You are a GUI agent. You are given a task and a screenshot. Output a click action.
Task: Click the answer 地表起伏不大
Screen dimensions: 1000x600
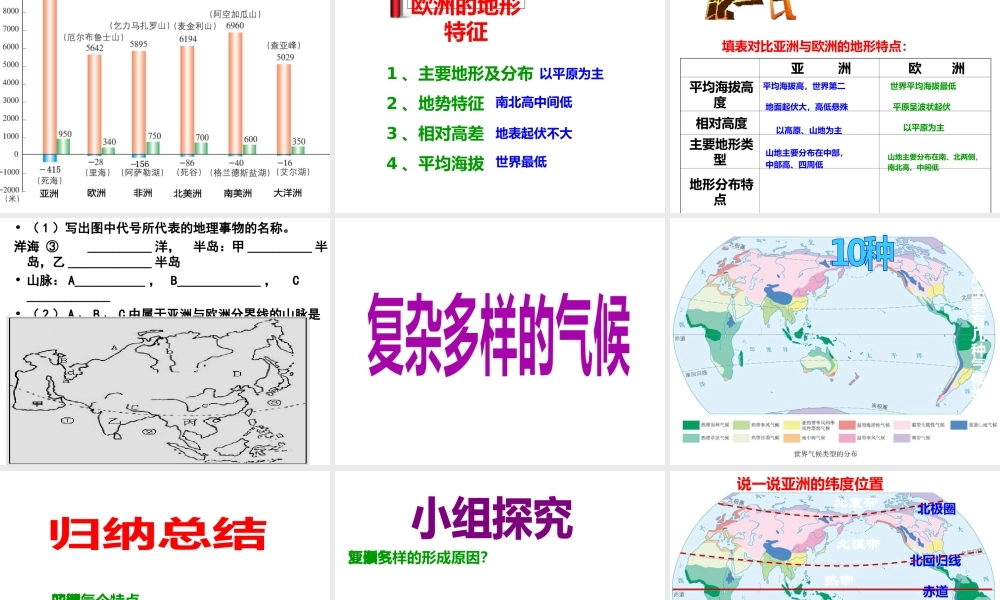(x=534, y=133)
